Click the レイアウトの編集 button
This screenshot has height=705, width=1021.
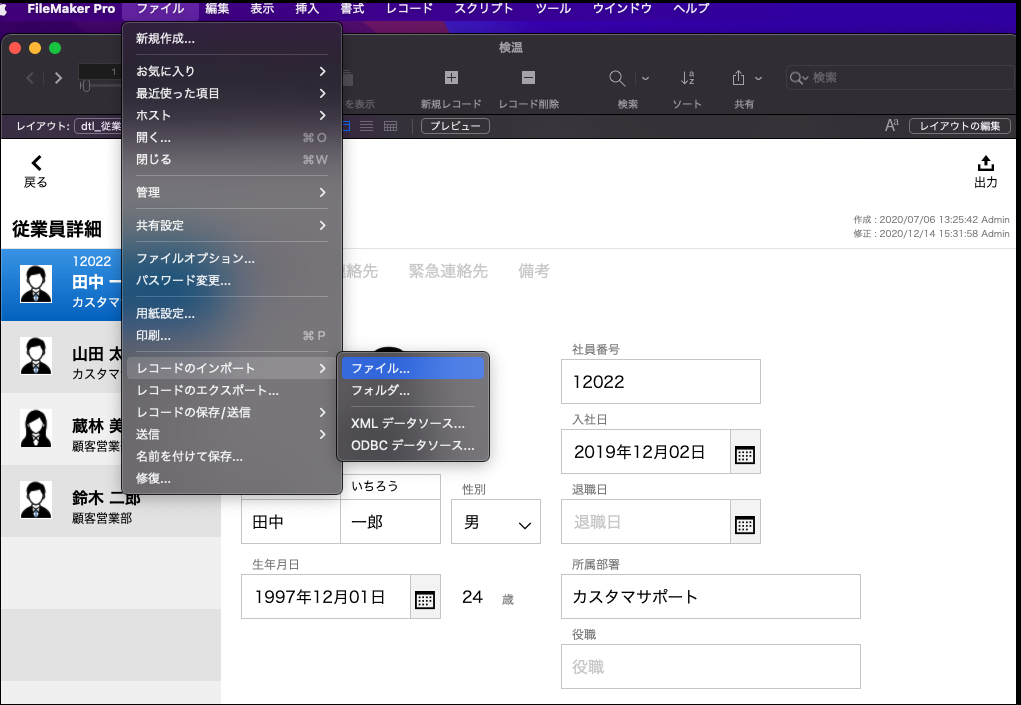(959, 126)
